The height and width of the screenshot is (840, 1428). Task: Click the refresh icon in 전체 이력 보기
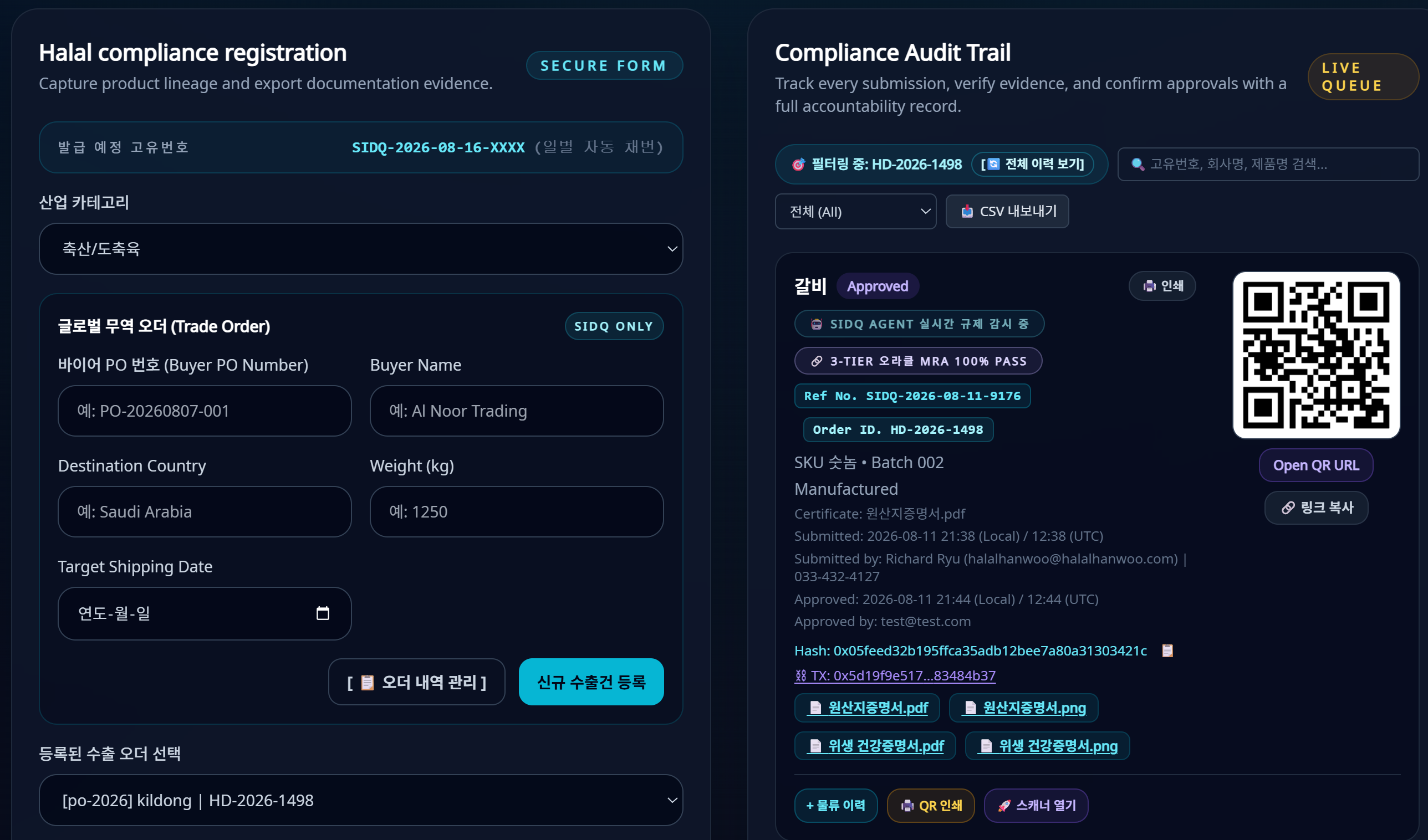(993, 164)
